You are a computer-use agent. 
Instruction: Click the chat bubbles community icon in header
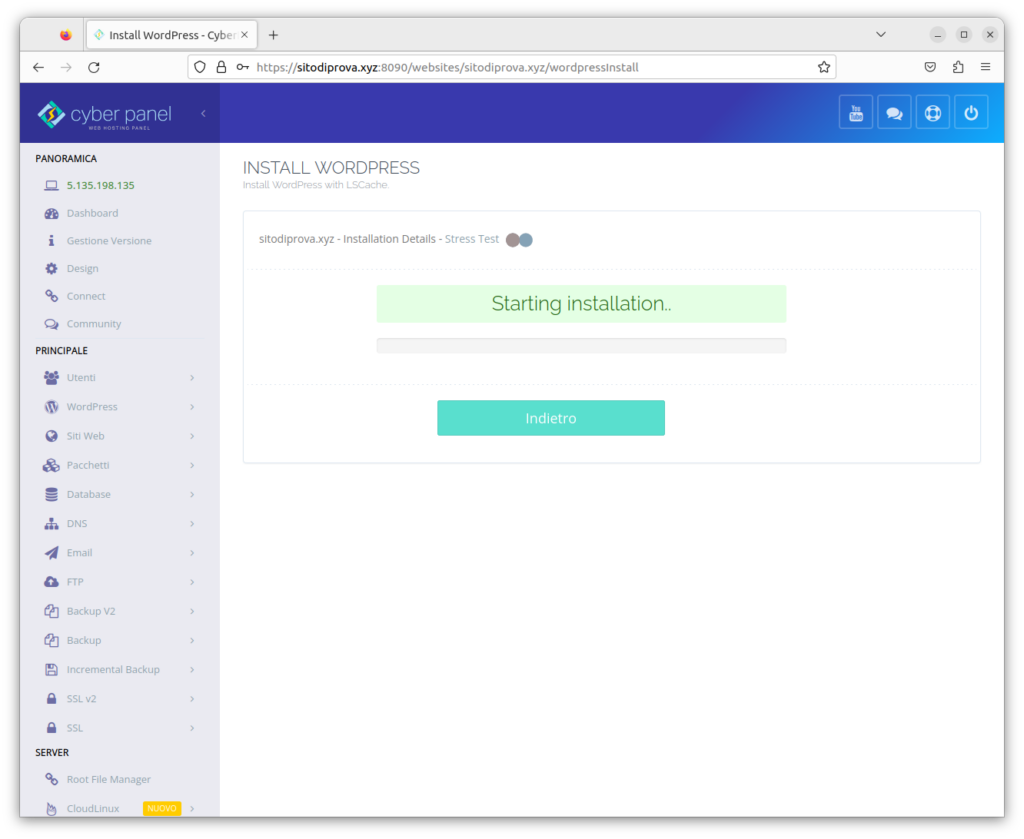[894, 113]
